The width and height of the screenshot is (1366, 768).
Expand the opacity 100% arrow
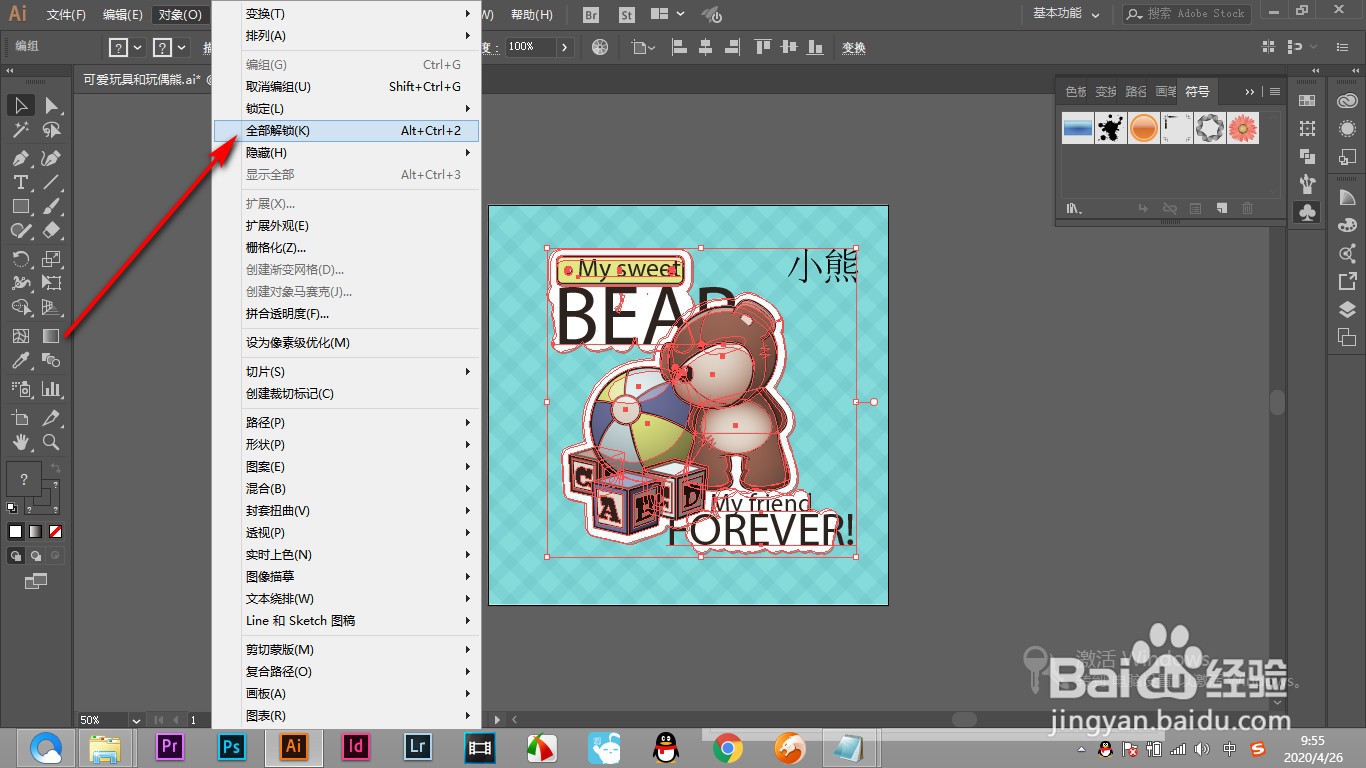tap(565, 47)
